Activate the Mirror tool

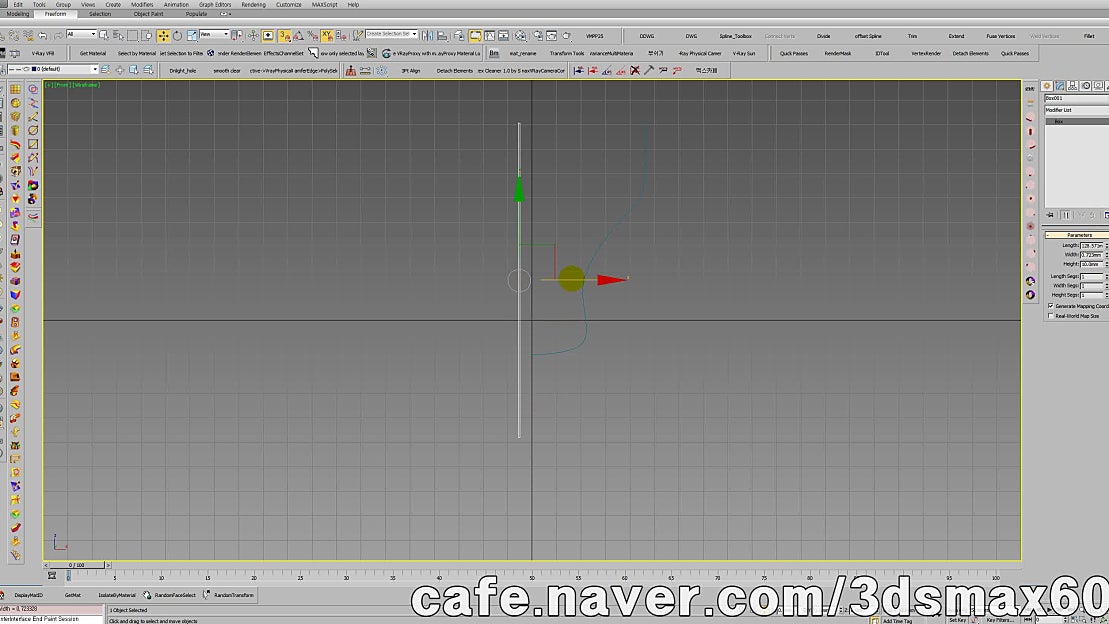425,35
